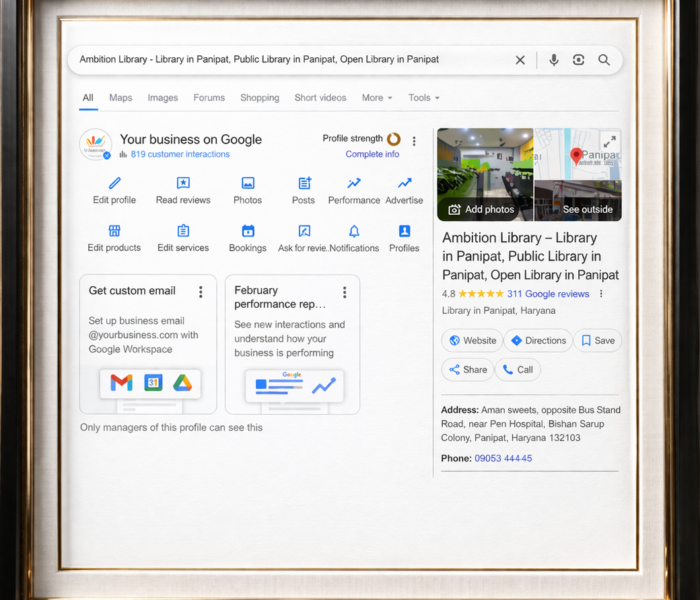Open three-dot menu on Get custom email card

[x=200, y=292]
